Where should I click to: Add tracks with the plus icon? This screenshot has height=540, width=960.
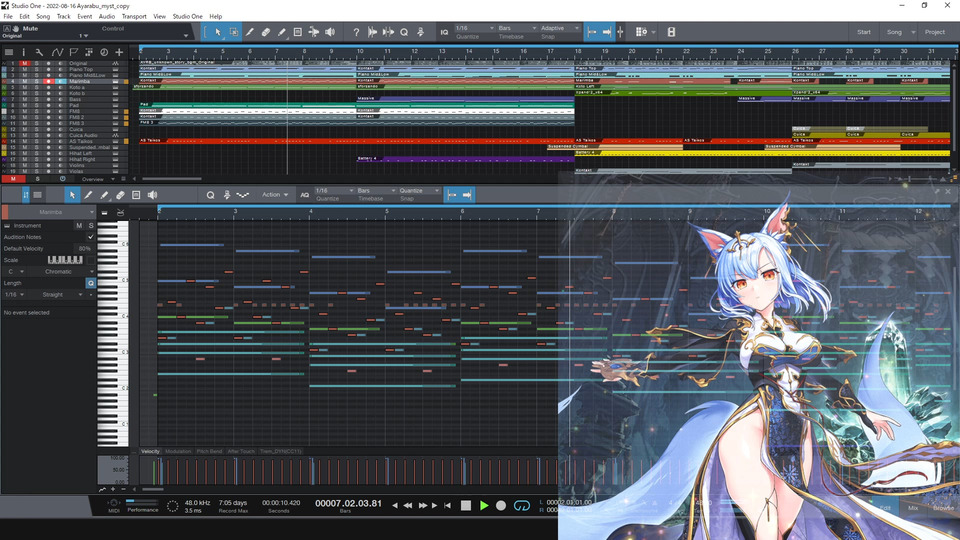(x=119, y=52)
